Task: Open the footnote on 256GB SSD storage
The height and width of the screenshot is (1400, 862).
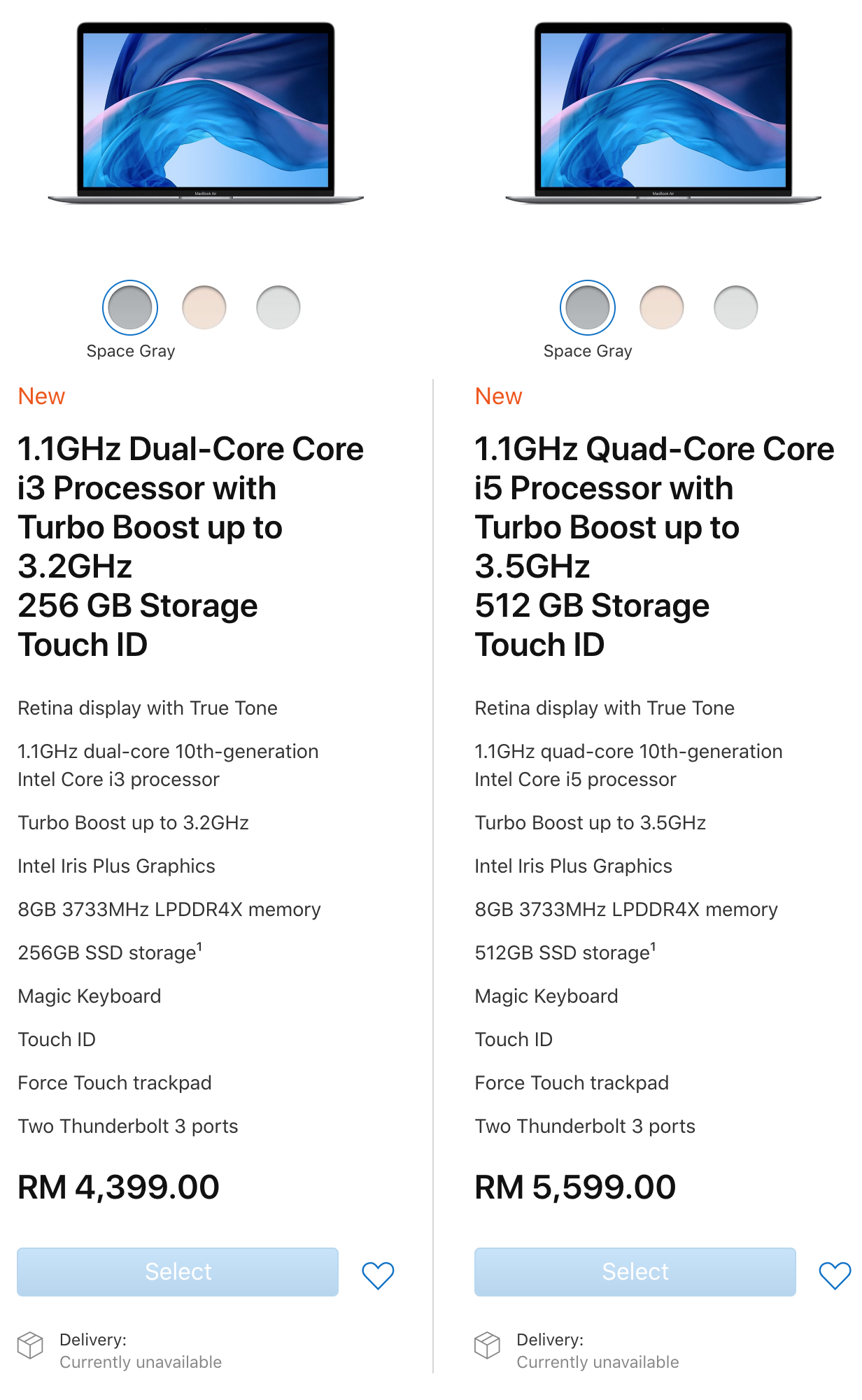Action: pos(199,947)
